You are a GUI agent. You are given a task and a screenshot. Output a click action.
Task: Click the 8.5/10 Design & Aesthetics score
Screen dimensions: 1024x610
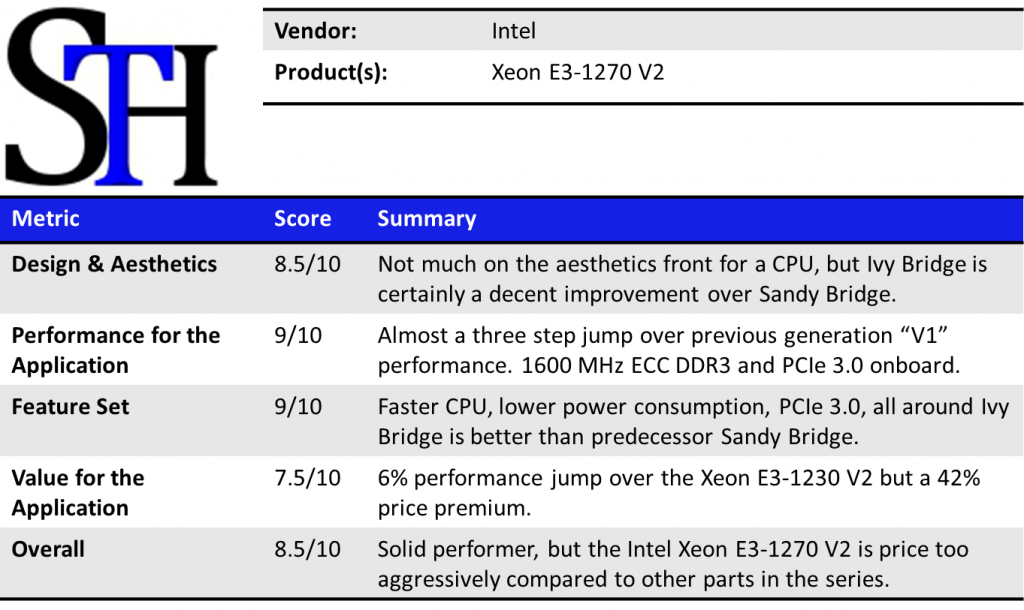click(x=307, y=264)
